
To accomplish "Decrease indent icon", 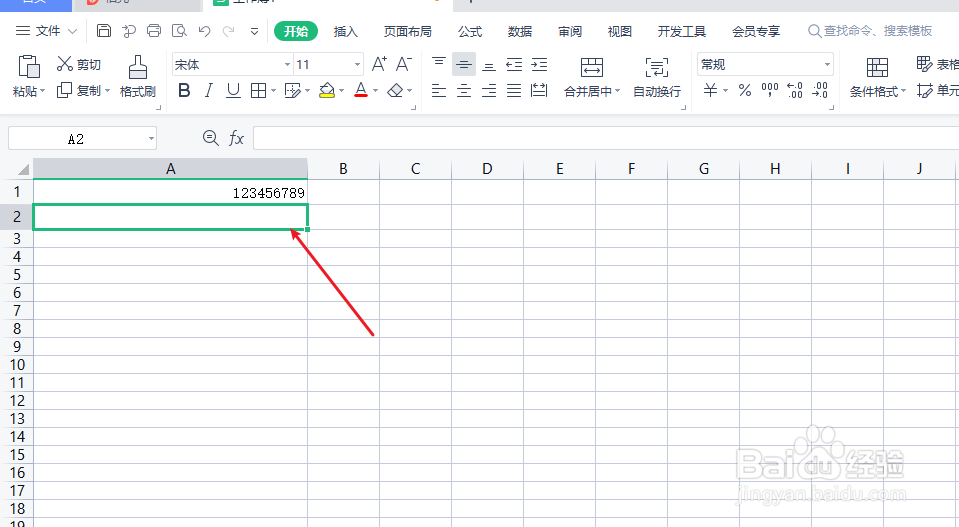I will click(514, 64).
